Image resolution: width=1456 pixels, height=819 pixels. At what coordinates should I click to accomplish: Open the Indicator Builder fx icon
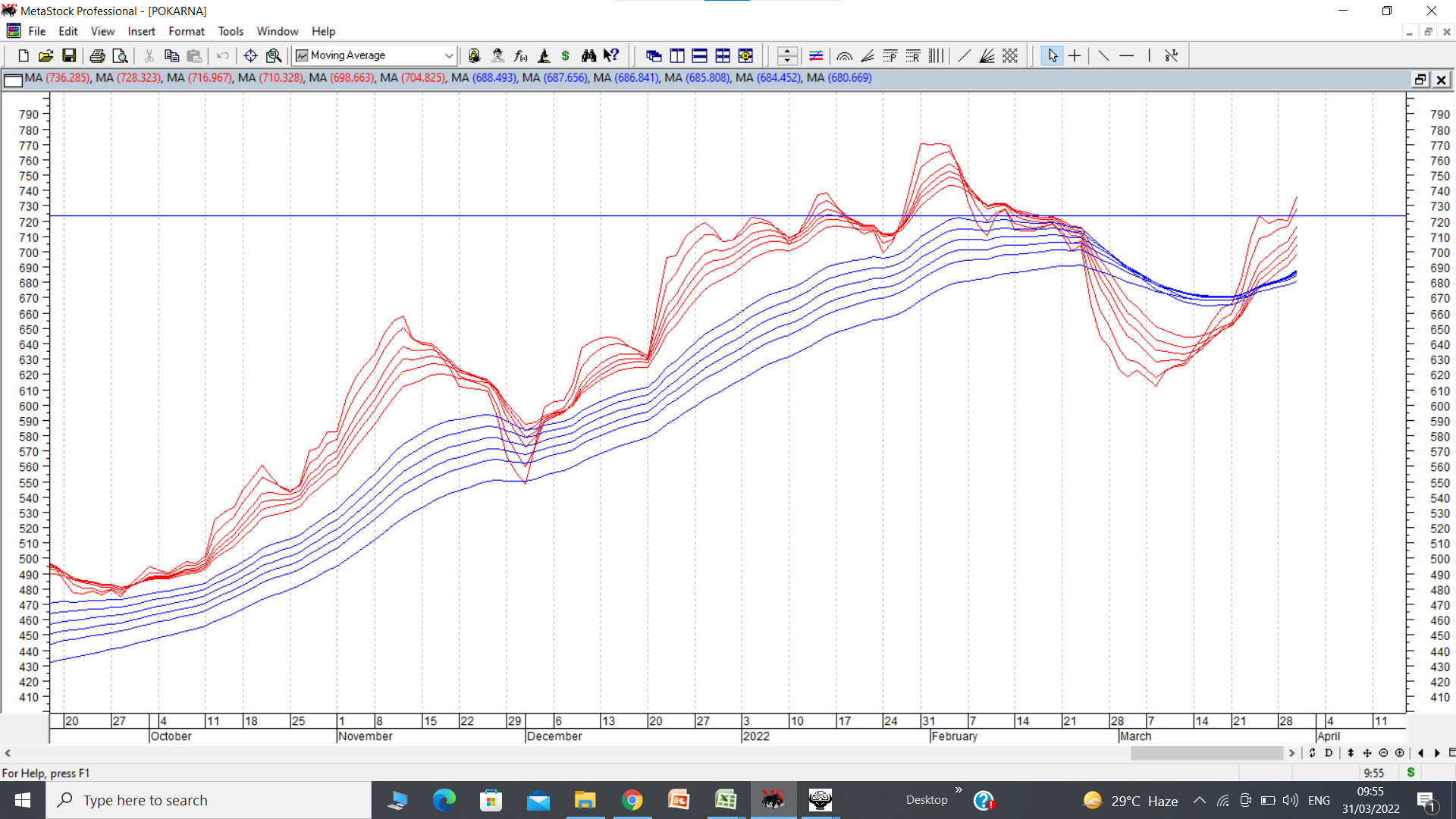pyautogui.click(x=520, y=55)
